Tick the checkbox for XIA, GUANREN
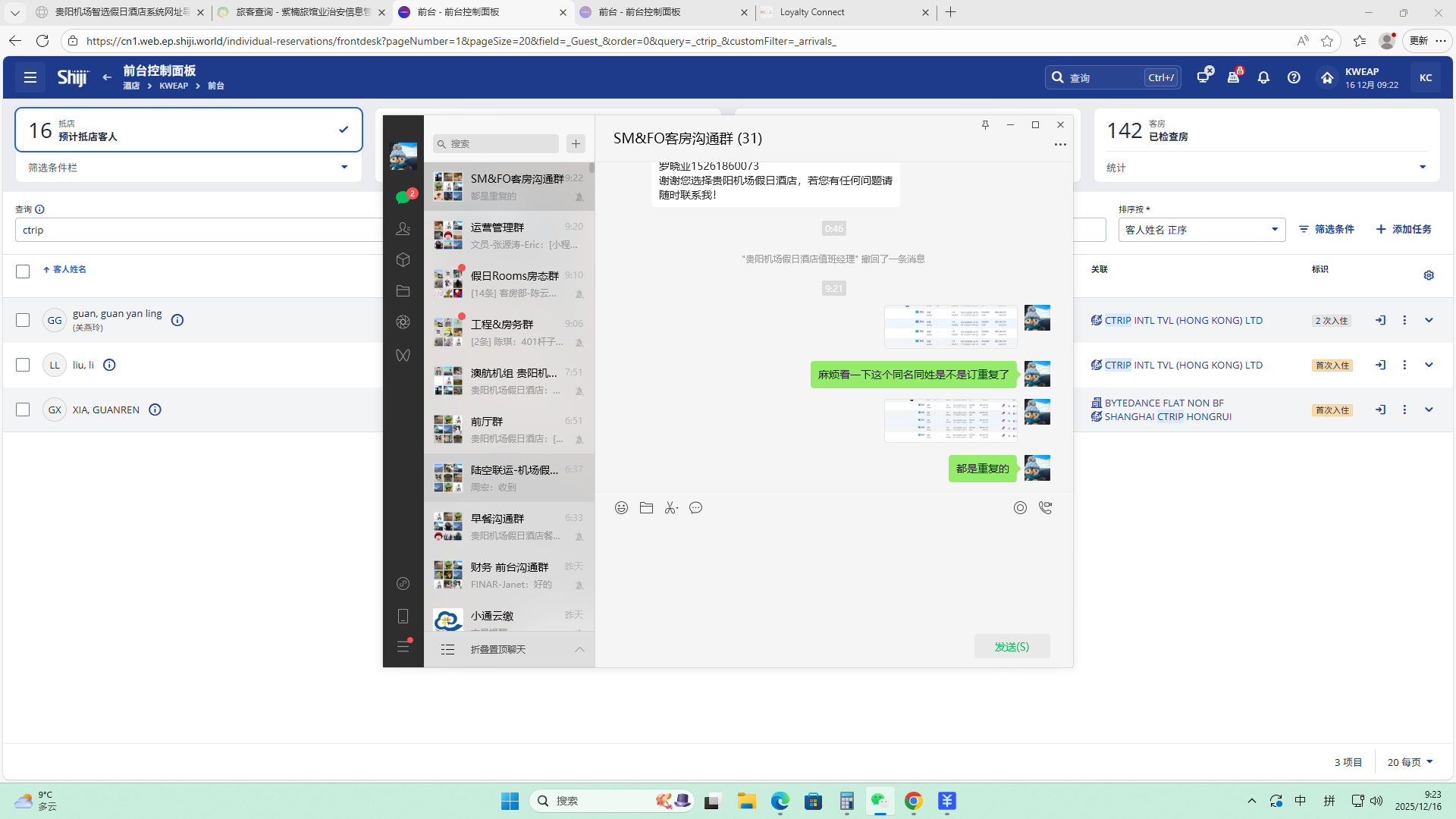1456x819 pixels. 23,409
